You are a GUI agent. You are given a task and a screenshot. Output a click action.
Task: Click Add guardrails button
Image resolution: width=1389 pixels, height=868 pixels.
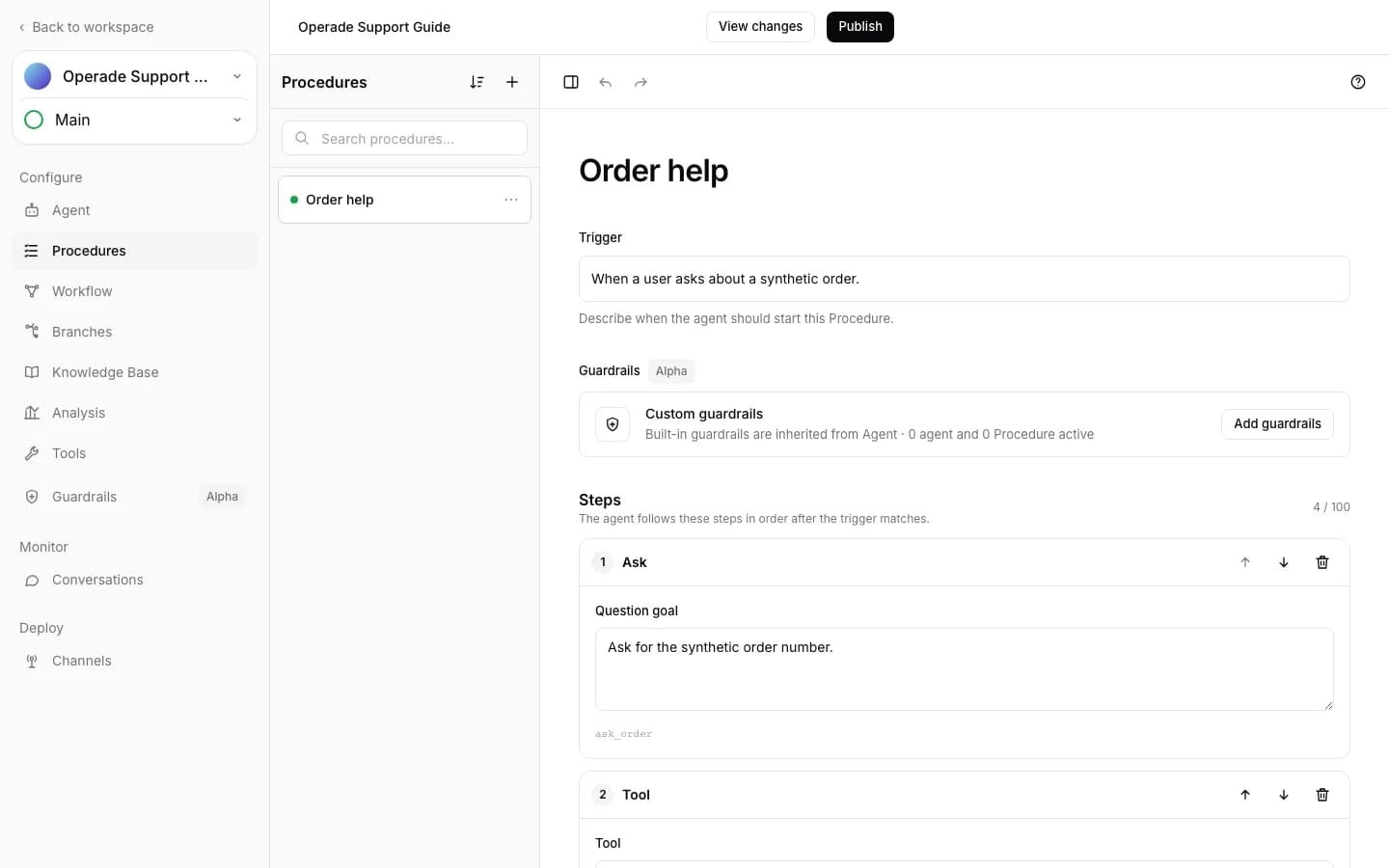coord(1277,424)
